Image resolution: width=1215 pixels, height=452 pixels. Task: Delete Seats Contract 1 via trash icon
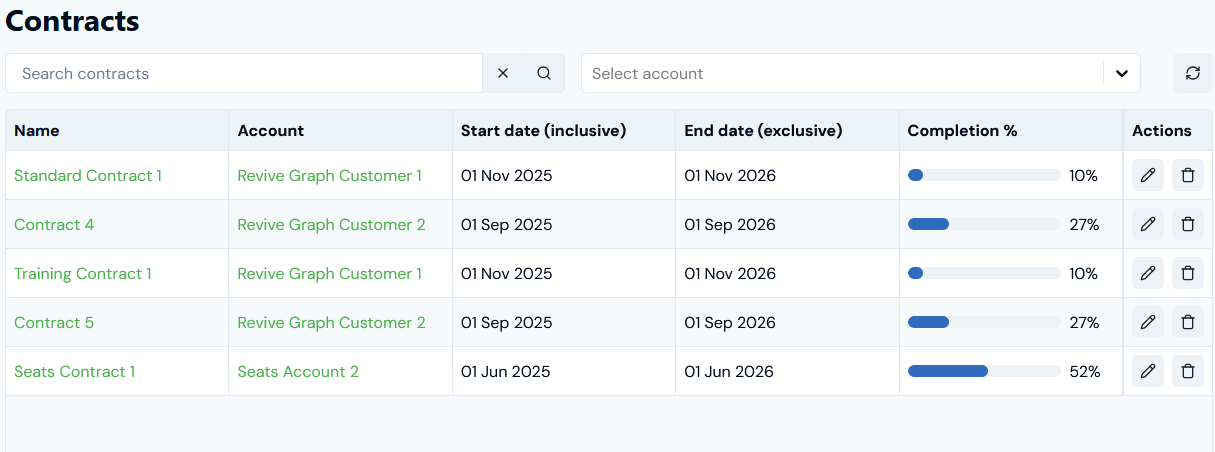coord(1188,372)
